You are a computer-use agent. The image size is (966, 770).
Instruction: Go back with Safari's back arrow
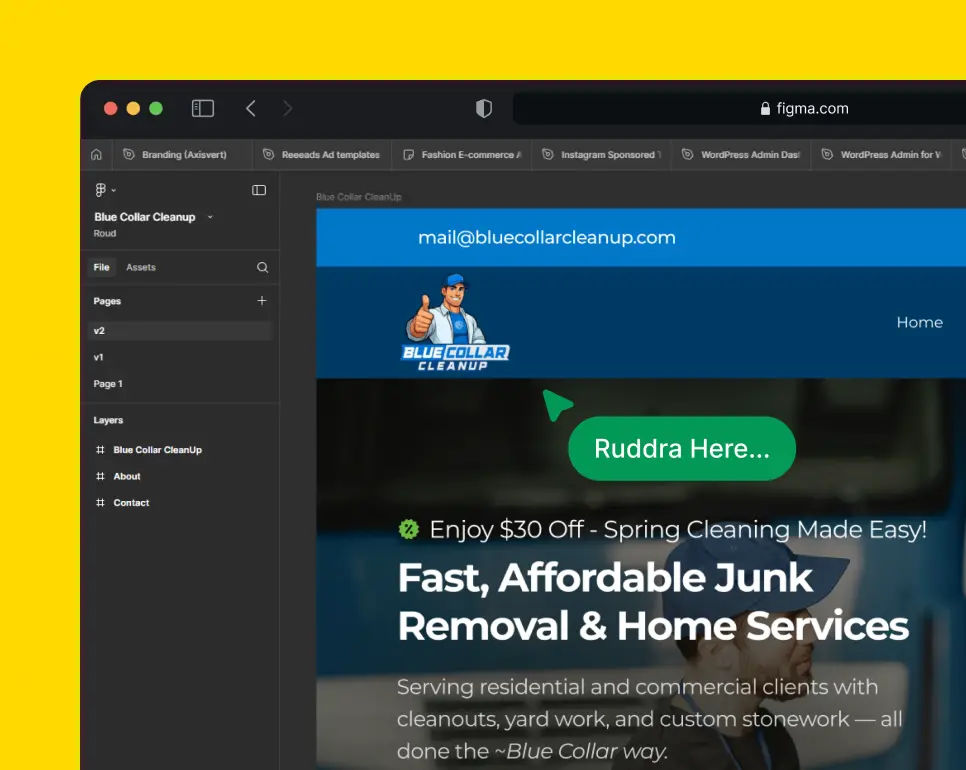pyautogui.click(x=251, y=108)
